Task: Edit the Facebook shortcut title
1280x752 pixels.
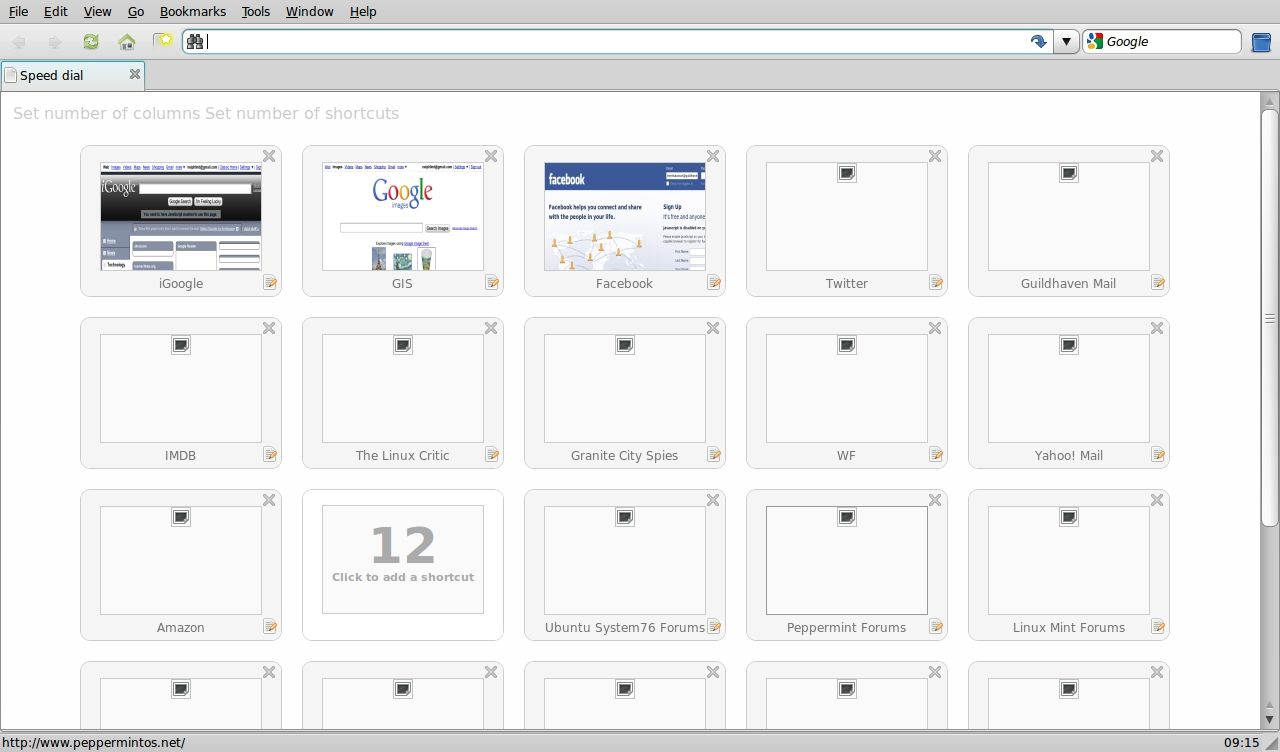Action: (714, 283)
